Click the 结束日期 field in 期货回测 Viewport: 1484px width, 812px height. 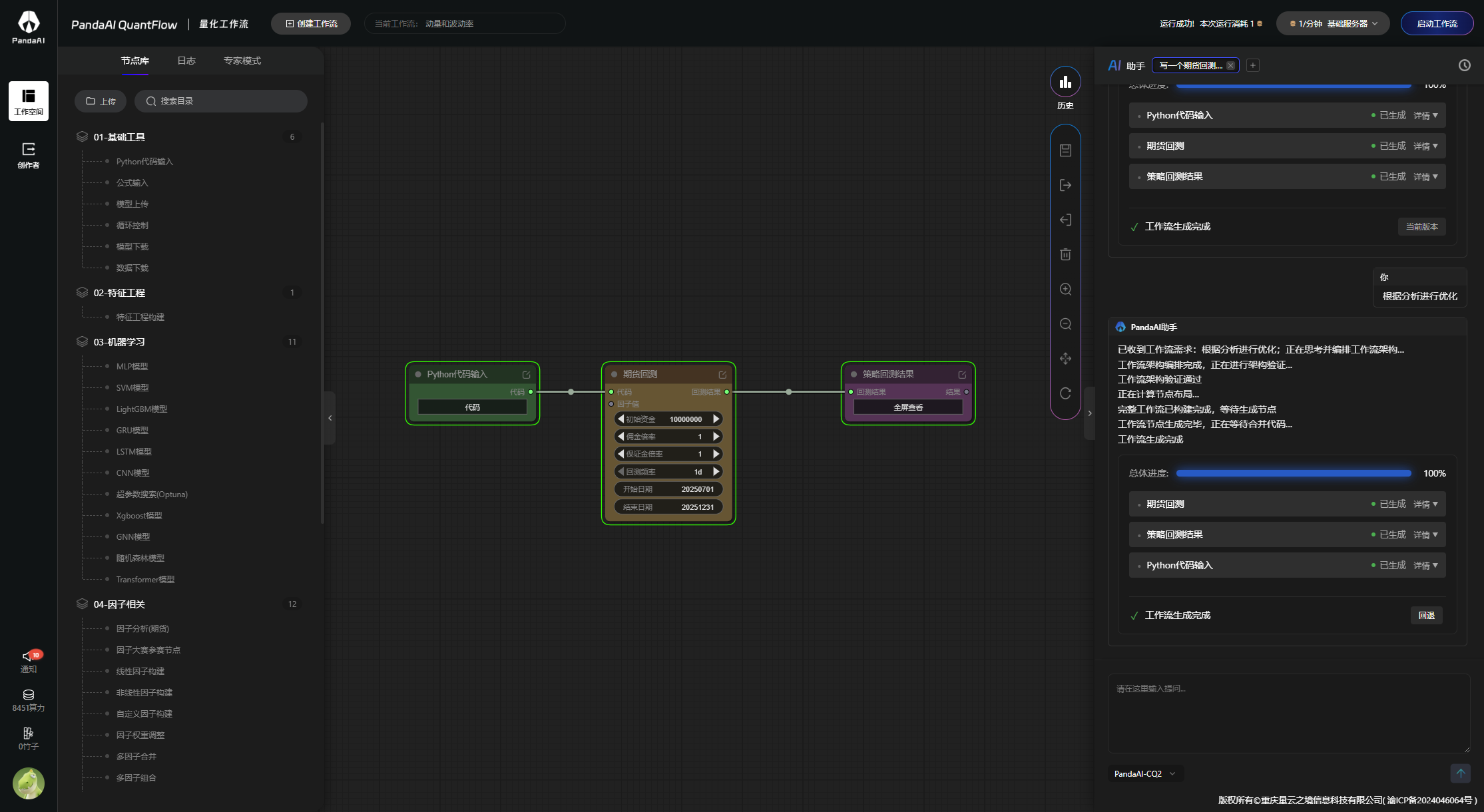coord(668,507)
